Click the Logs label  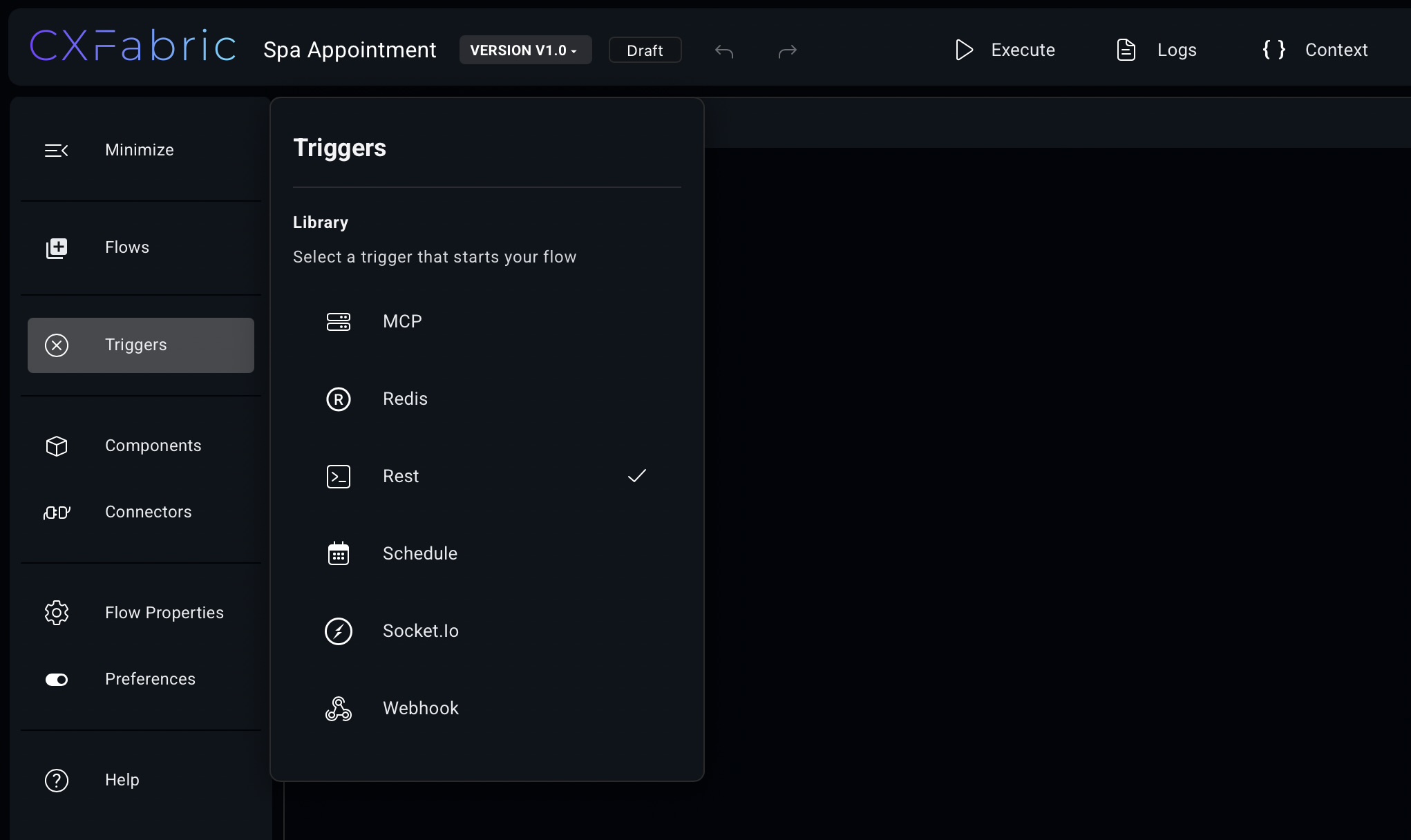[x=1177, y=50]
